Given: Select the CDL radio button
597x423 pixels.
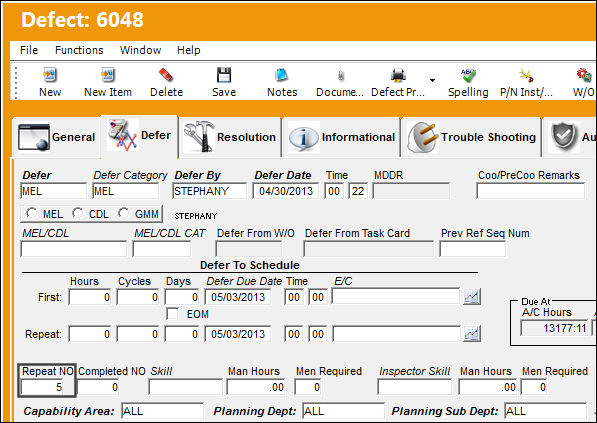Looking at the screenshot, I should pyautogui.click(x=77, y=213).
